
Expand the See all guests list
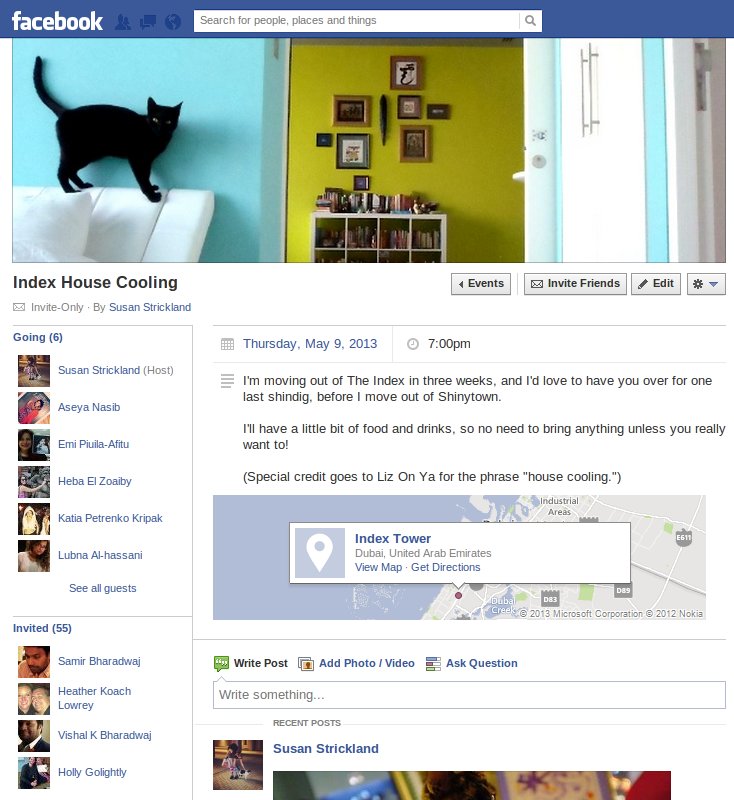(103, 588)
